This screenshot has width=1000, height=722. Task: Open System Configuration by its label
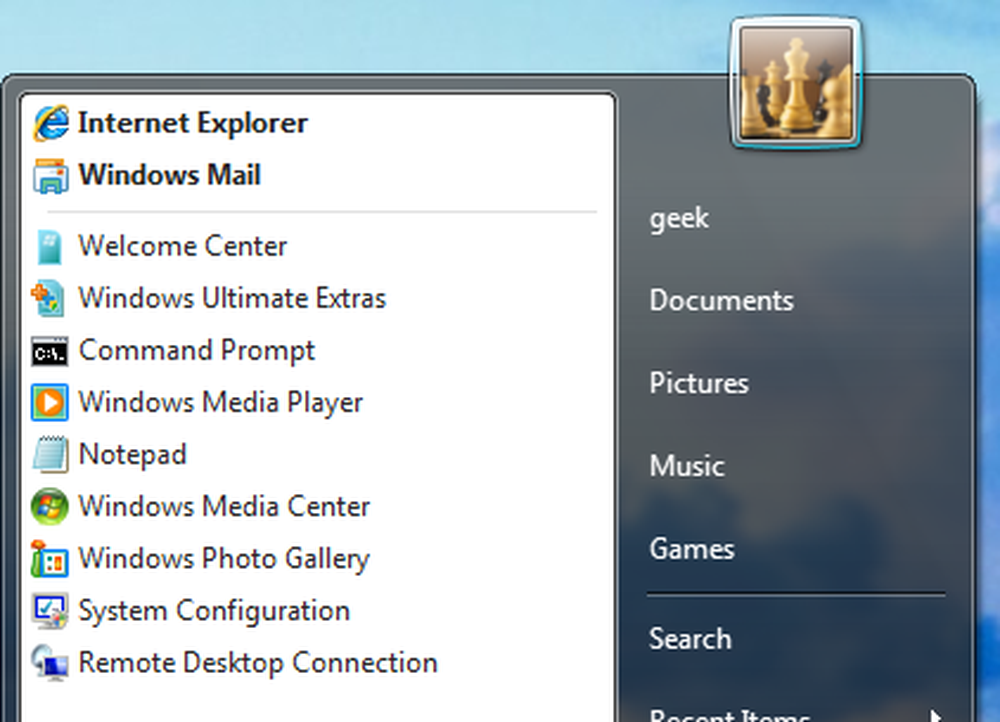[214, 611]
